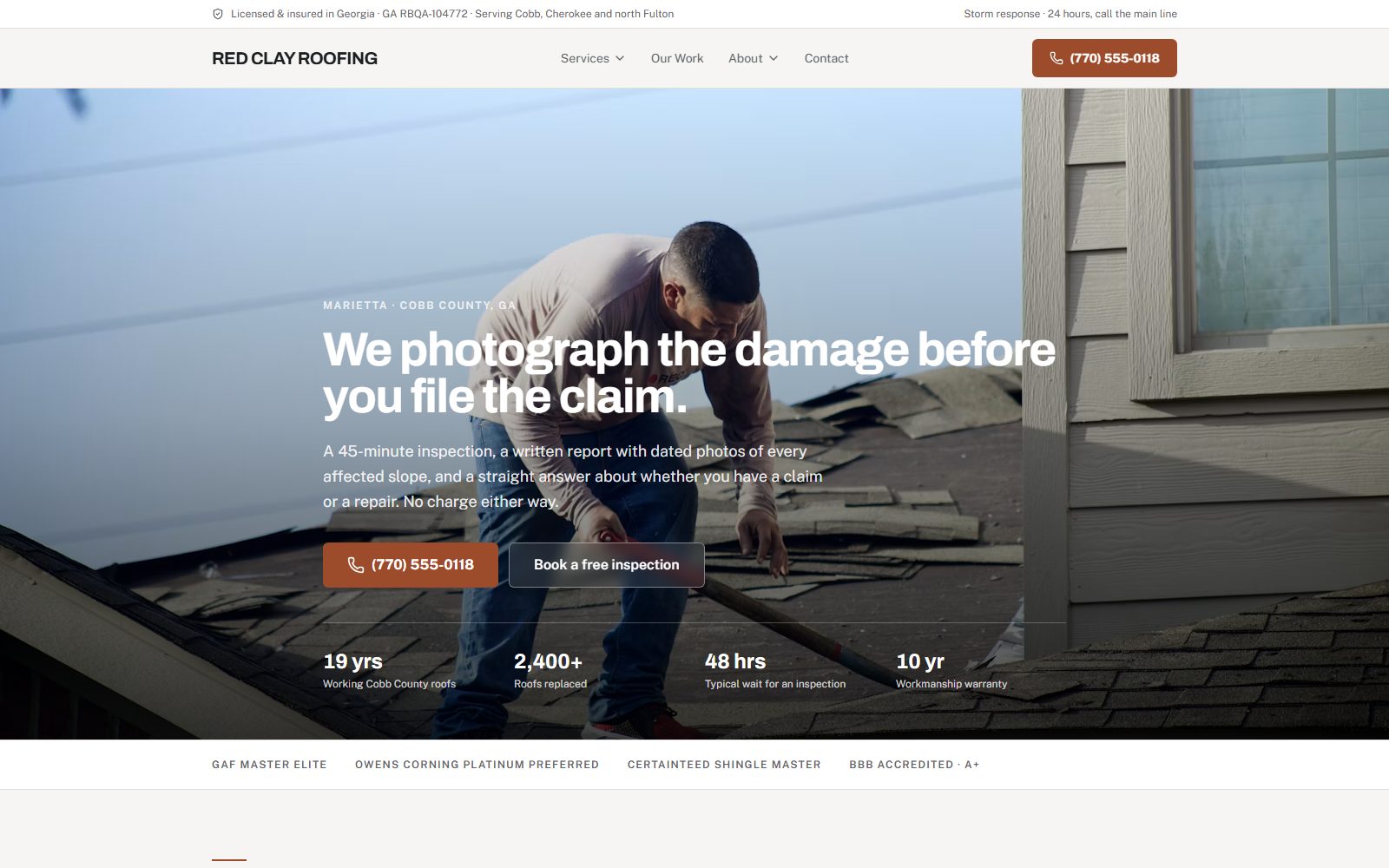This screenshot has height=868, width=1389.
Task: Go to the Contact page
Action: coord(826,58)
